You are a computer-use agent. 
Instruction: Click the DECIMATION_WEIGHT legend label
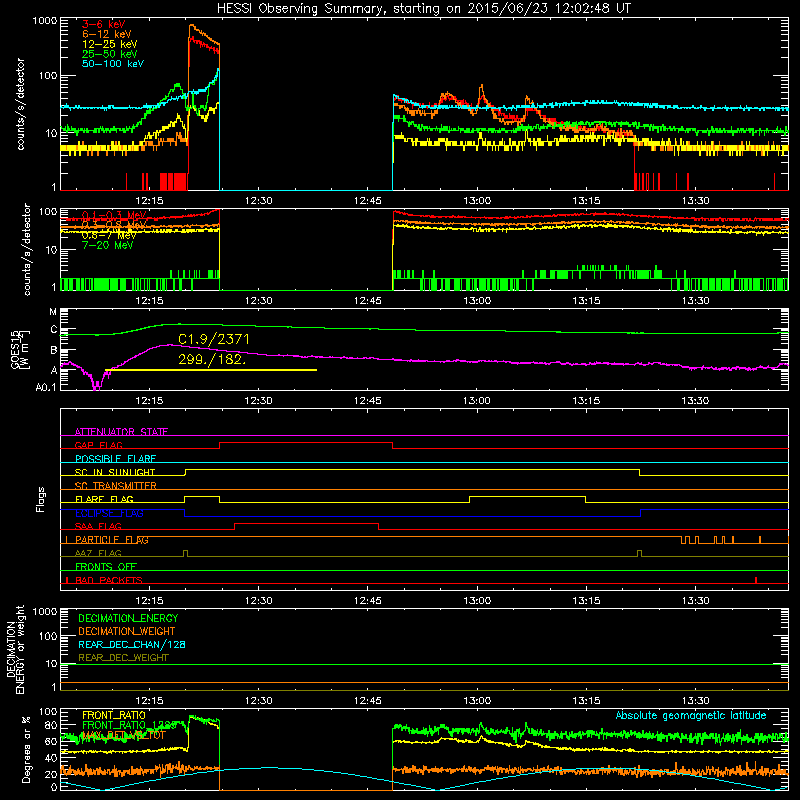[x=127, y=631]
